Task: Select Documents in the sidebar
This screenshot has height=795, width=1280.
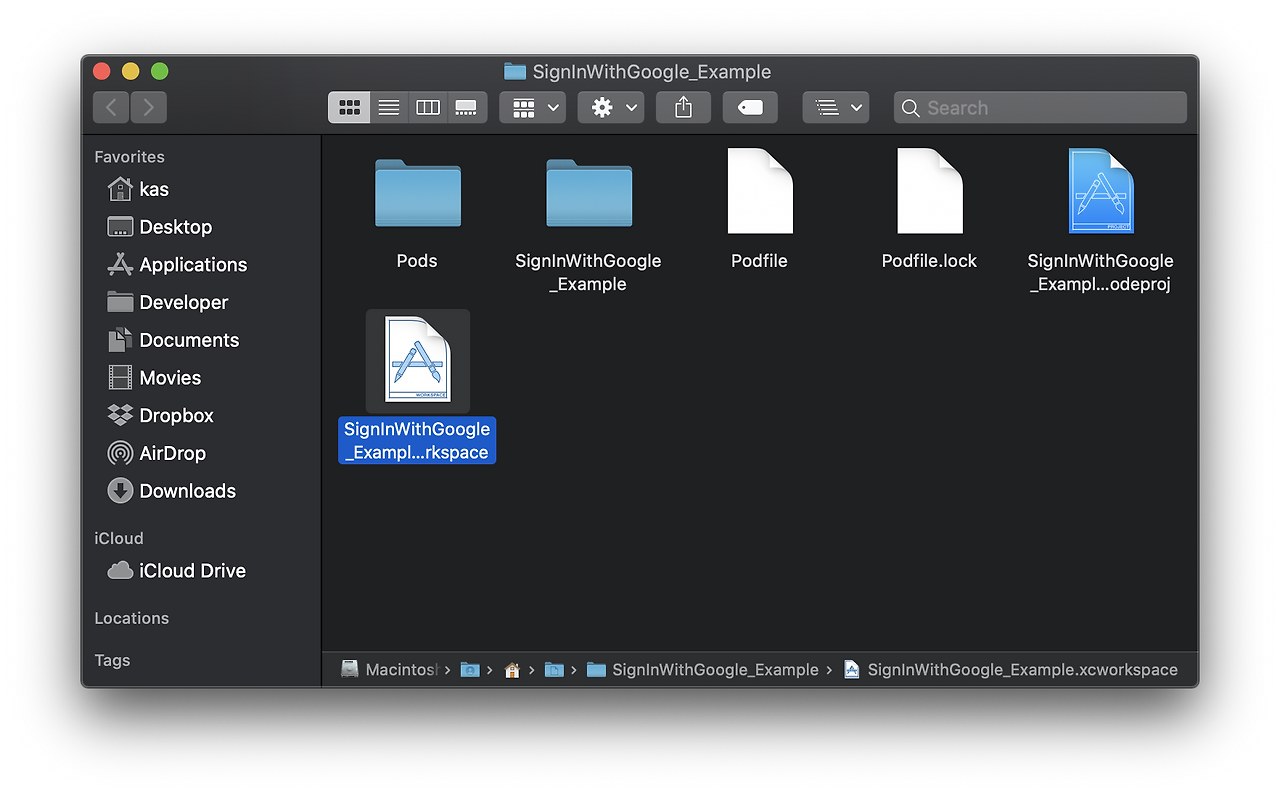Action: [x=173, y=340]
